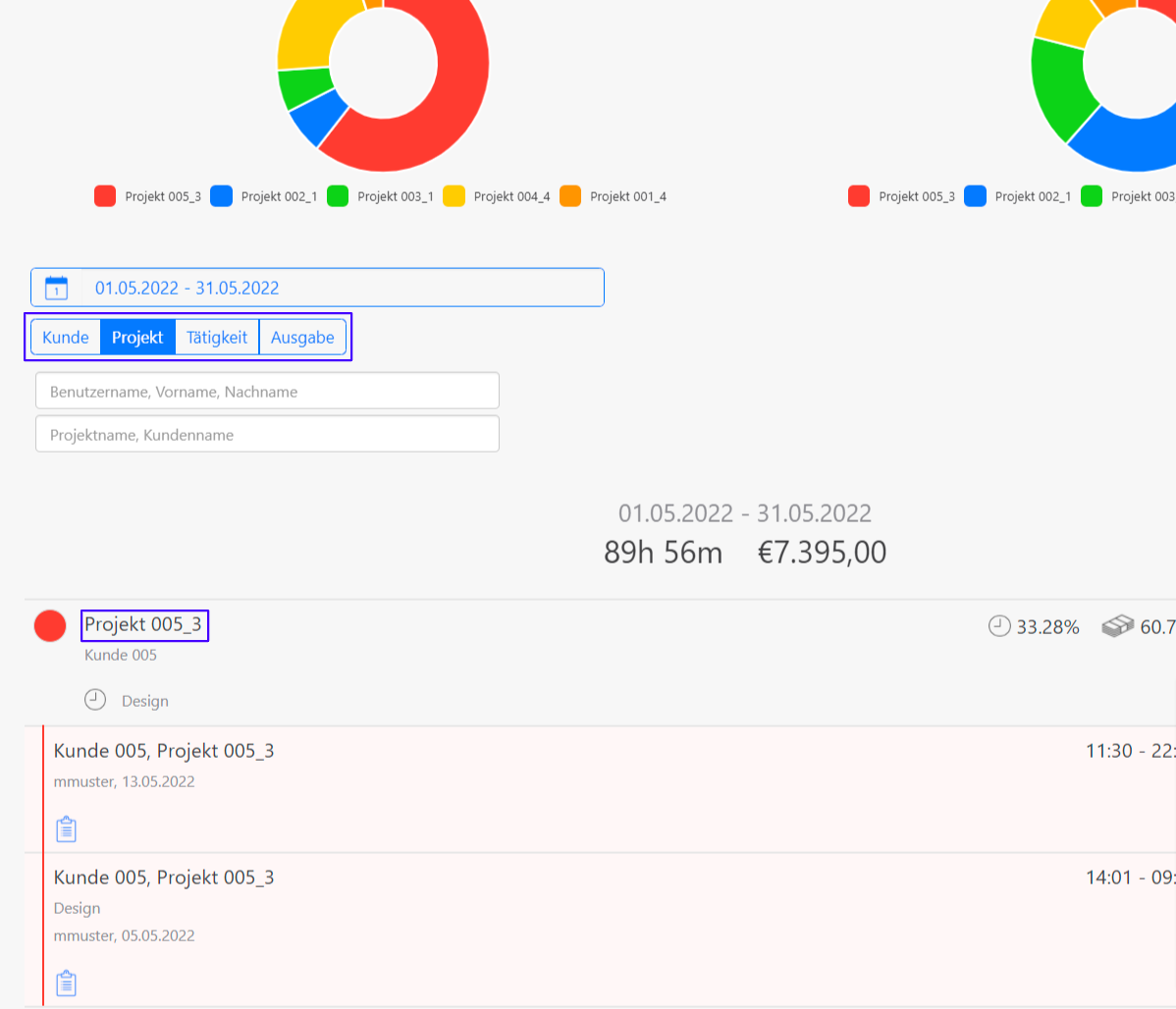Click green segment of left donut chart
The height and width of the screenshot is (1009, 1176).
(303, 88)
